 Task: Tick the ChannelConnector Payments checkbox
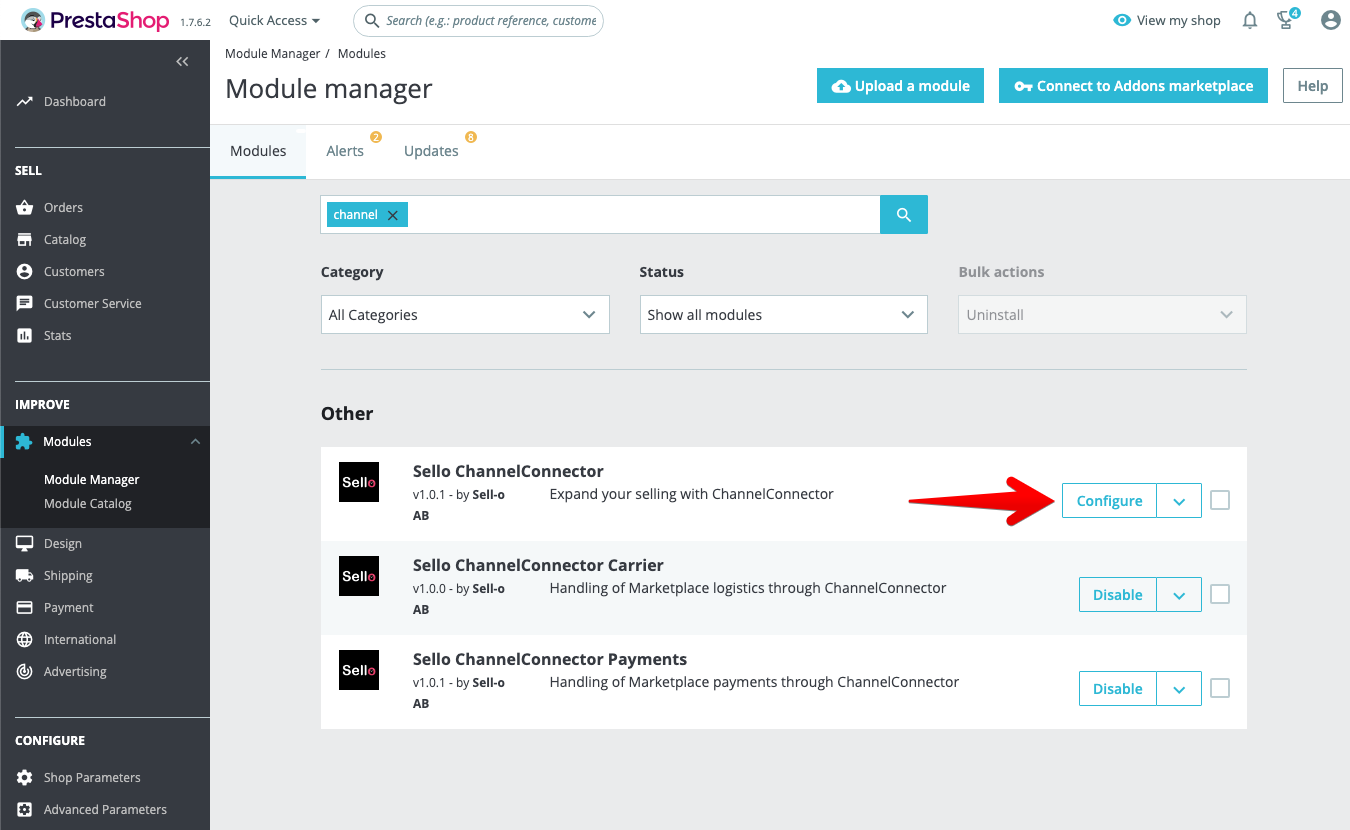point(1220,688)
